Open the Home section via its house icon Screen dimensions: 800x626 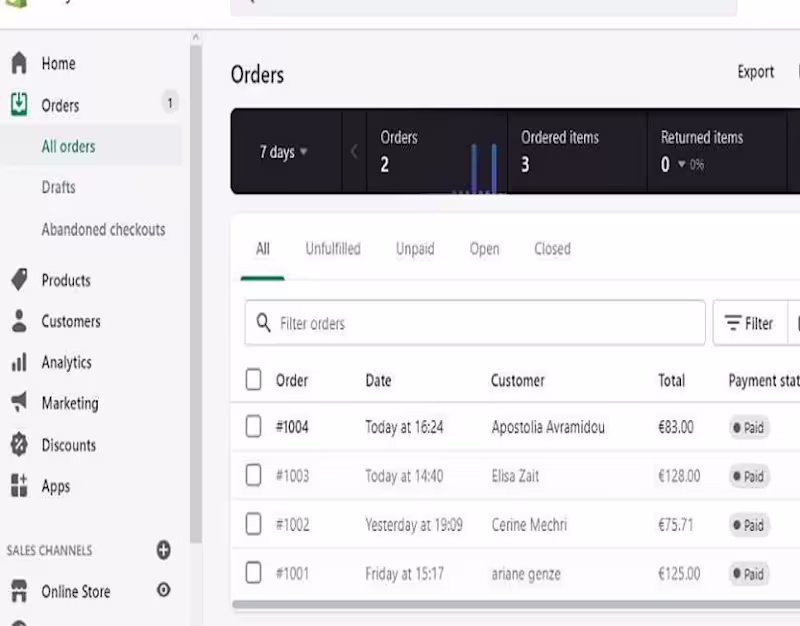click(18, 63)
